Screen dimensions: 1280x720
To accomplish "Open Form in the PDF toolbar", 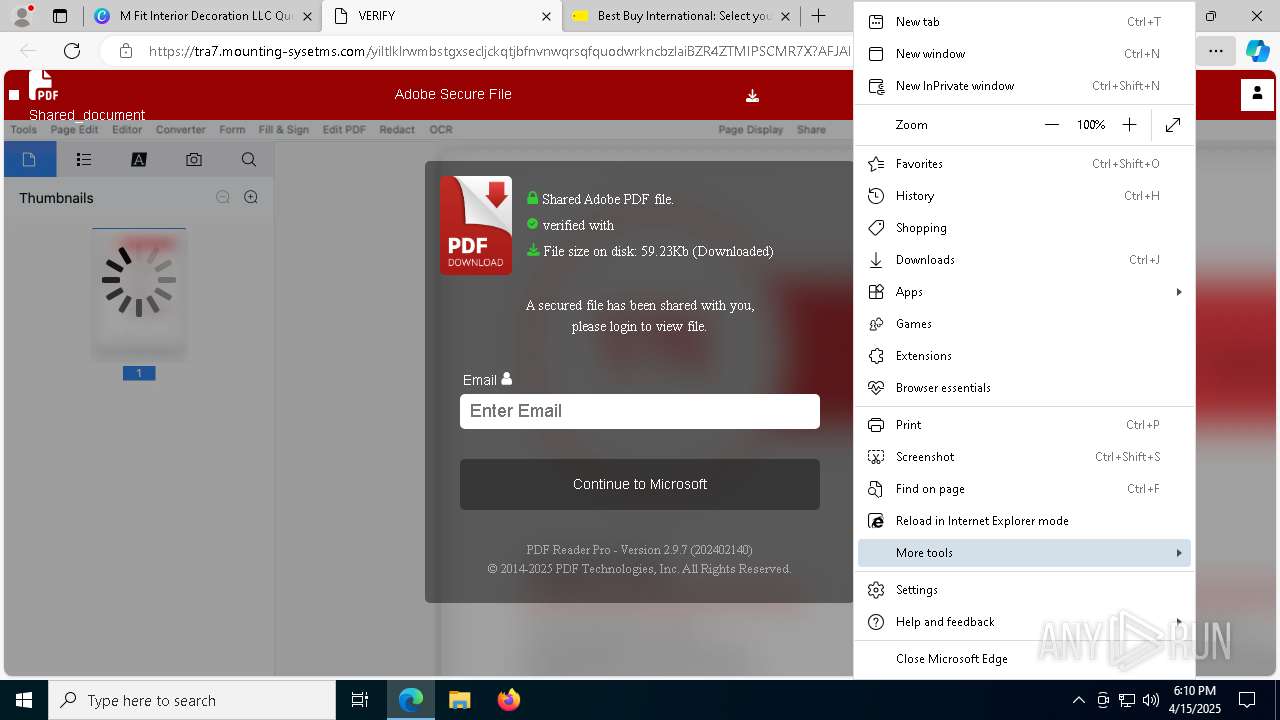I will [232, 130].
